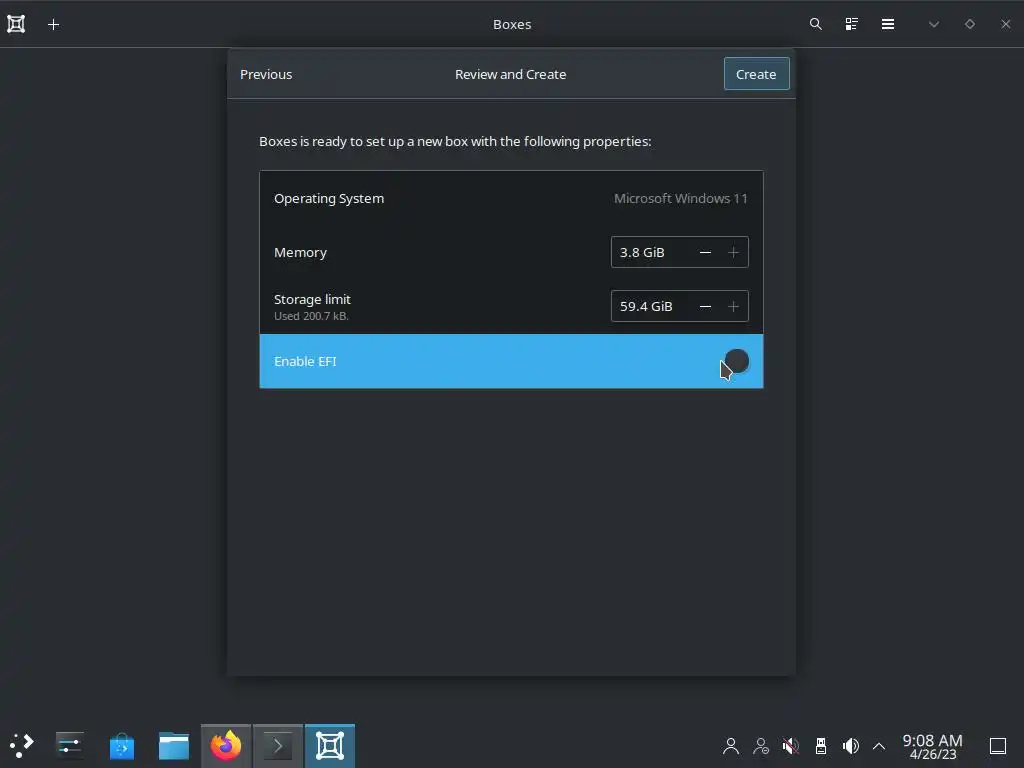Open removable devices tray icon
Viewport: 1024px width, 768px height.
[x=821, y=746]
